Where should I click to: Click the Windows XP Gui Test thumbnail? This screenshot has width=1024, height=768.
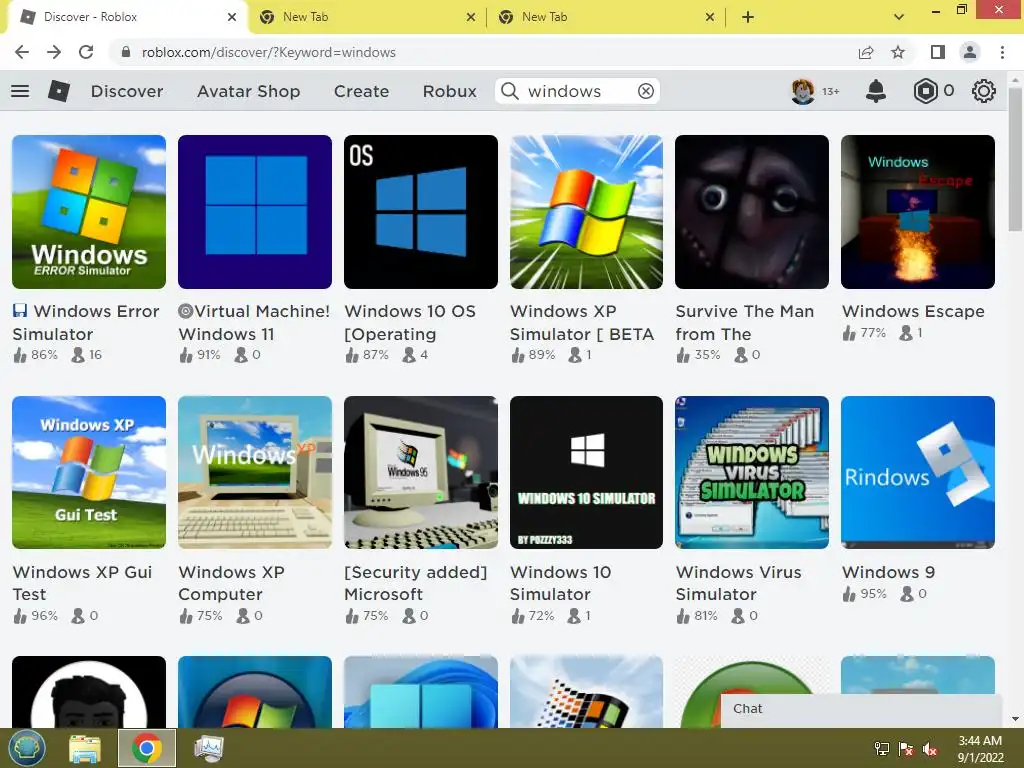(89, 472)
